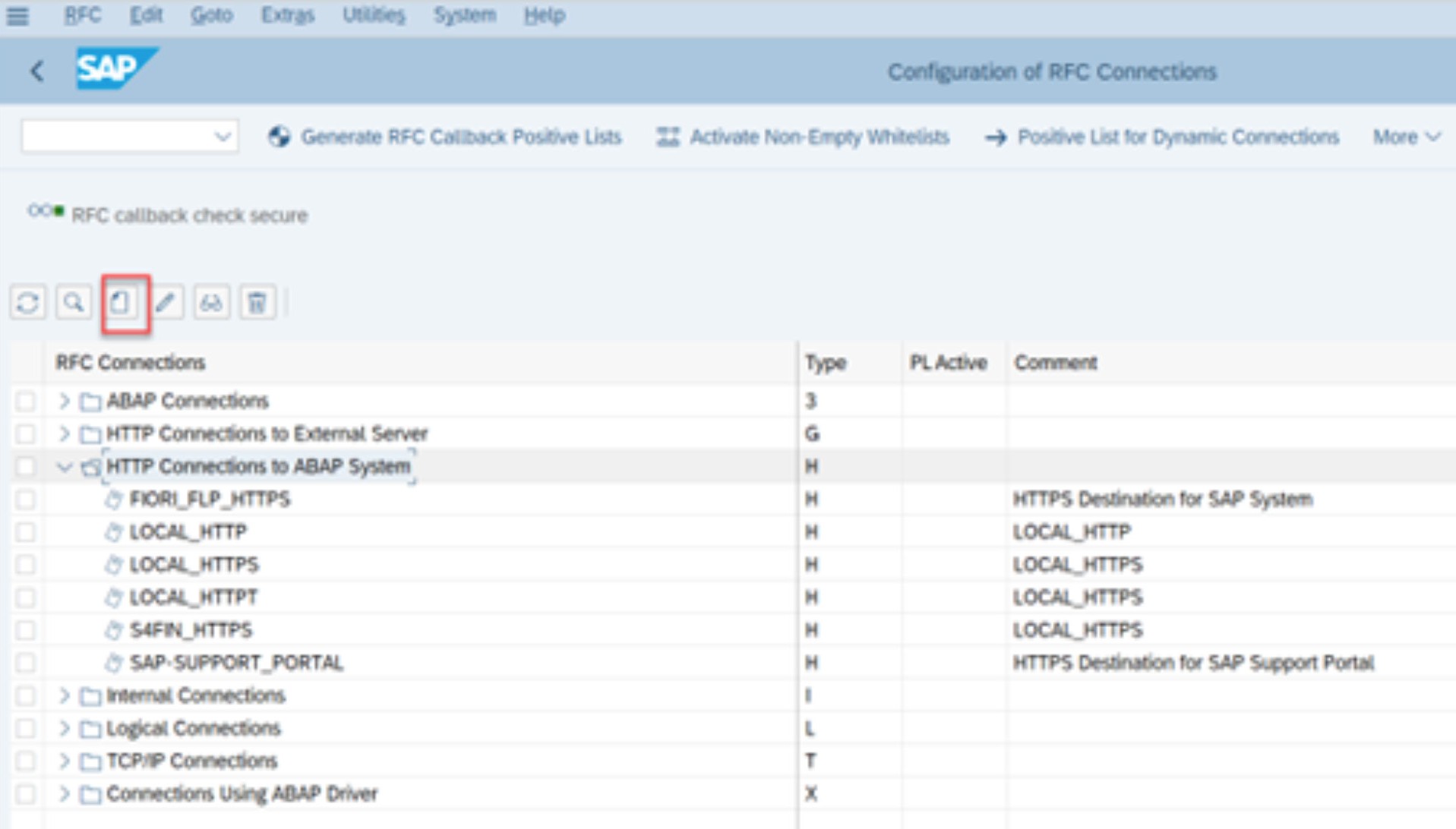This screenshot has height=829, width=1456.
Task: Click the SAP-SUPPORT_PORTAL connection icon
Action: click(114, 663)
